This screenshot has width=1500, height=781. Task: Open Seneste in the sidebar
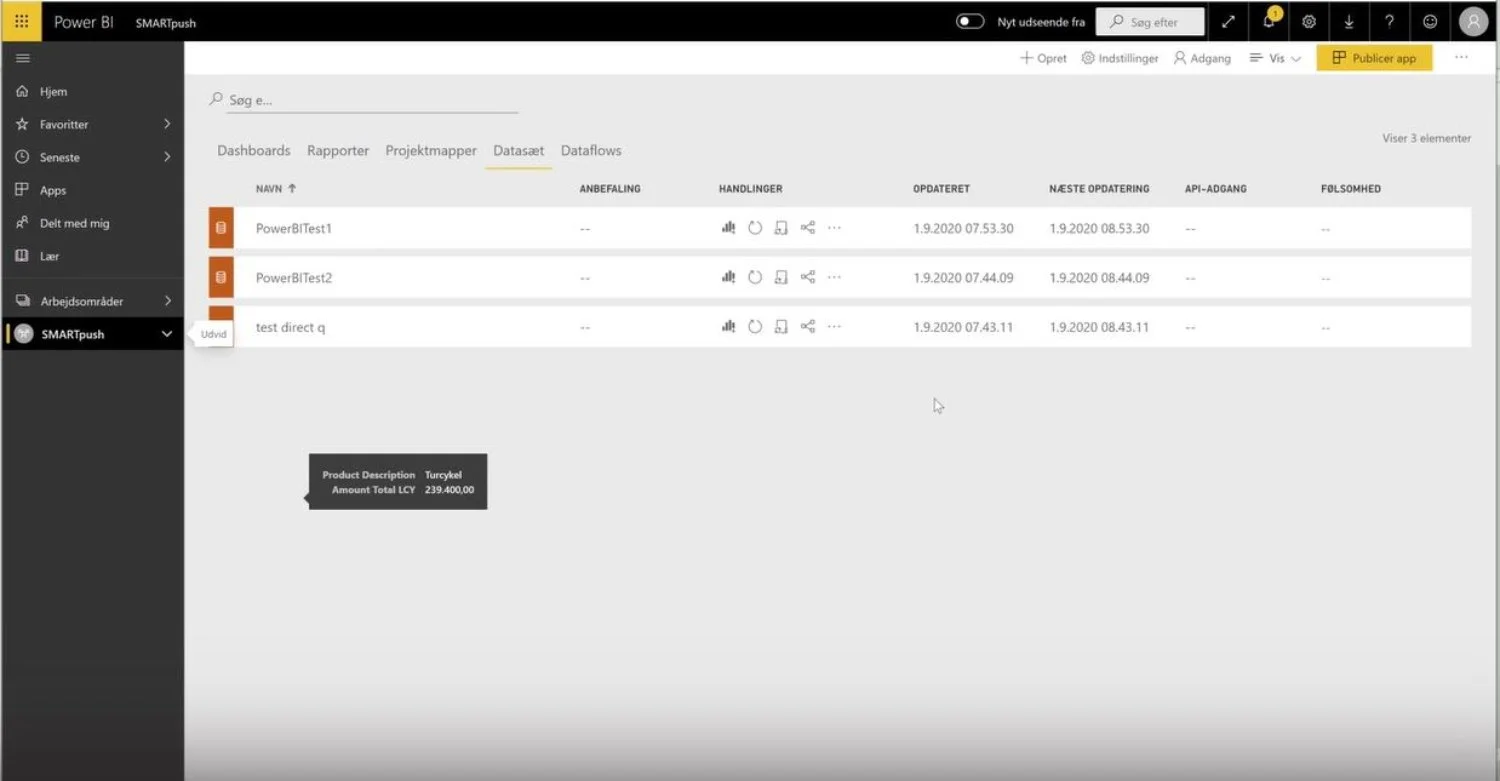tap(60, 157)
